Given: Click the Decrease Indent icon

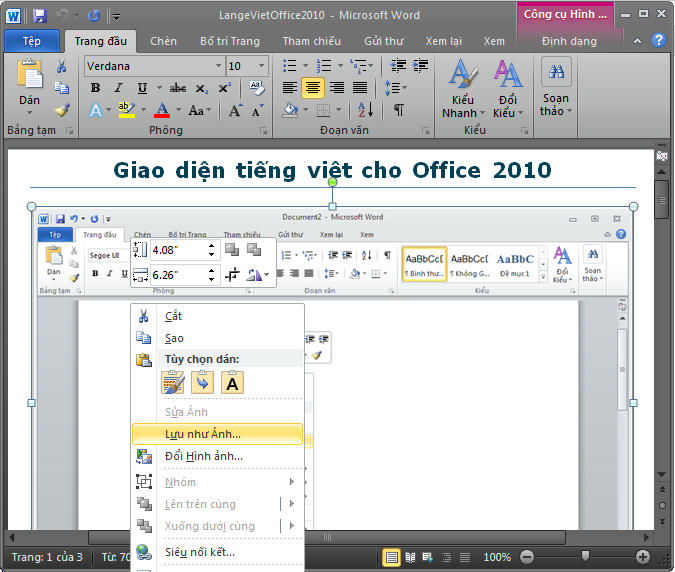Looking at the screenshot, I should [x=398, y=65].
